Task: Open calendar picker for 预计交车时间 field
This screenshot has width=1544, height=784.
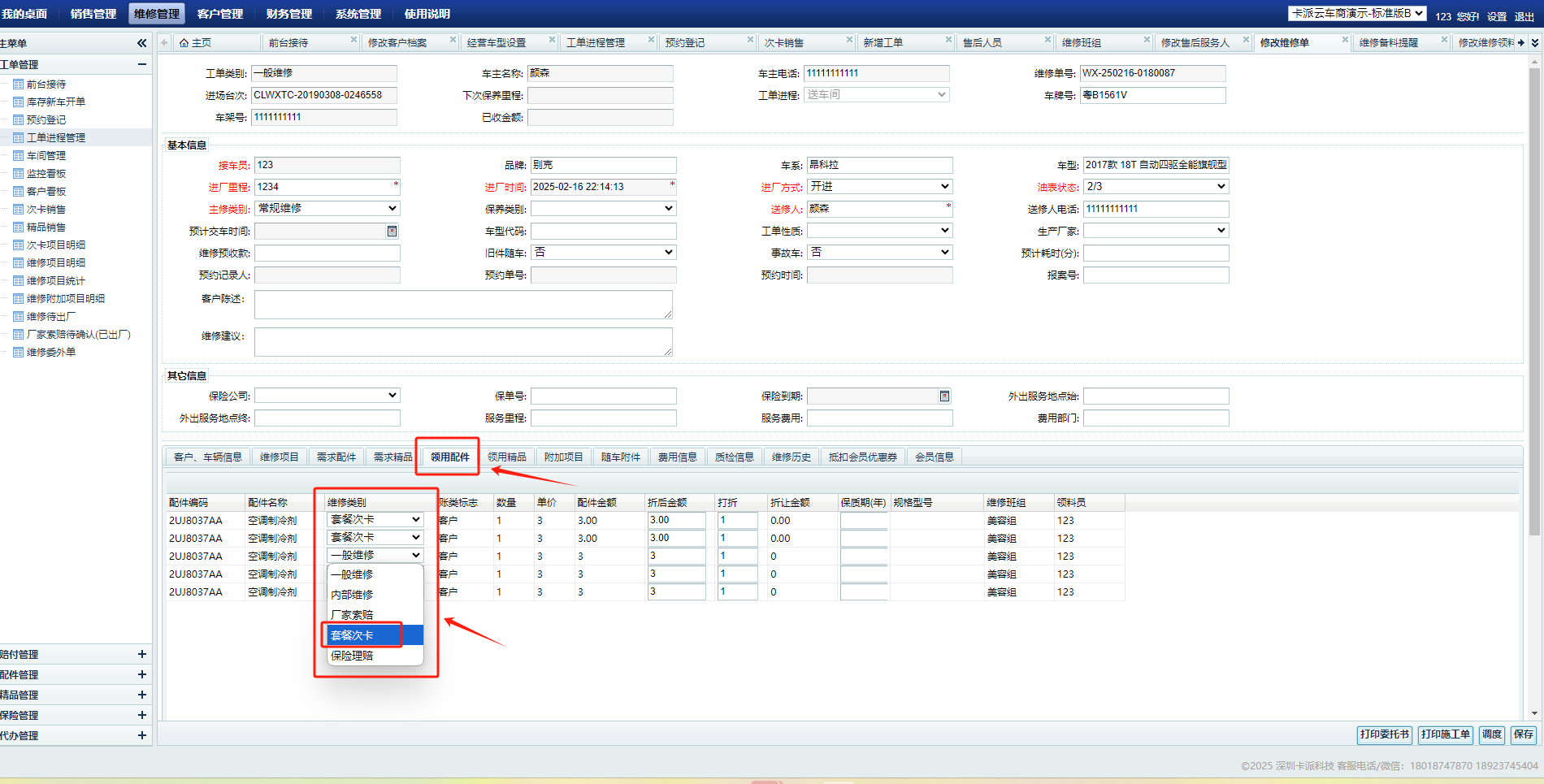Action: point(392,232)
